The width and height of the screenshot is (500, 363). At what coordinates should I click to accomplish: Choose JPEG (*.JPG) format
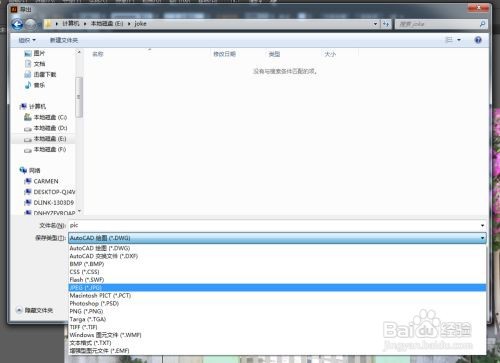(x=277, y=288)
